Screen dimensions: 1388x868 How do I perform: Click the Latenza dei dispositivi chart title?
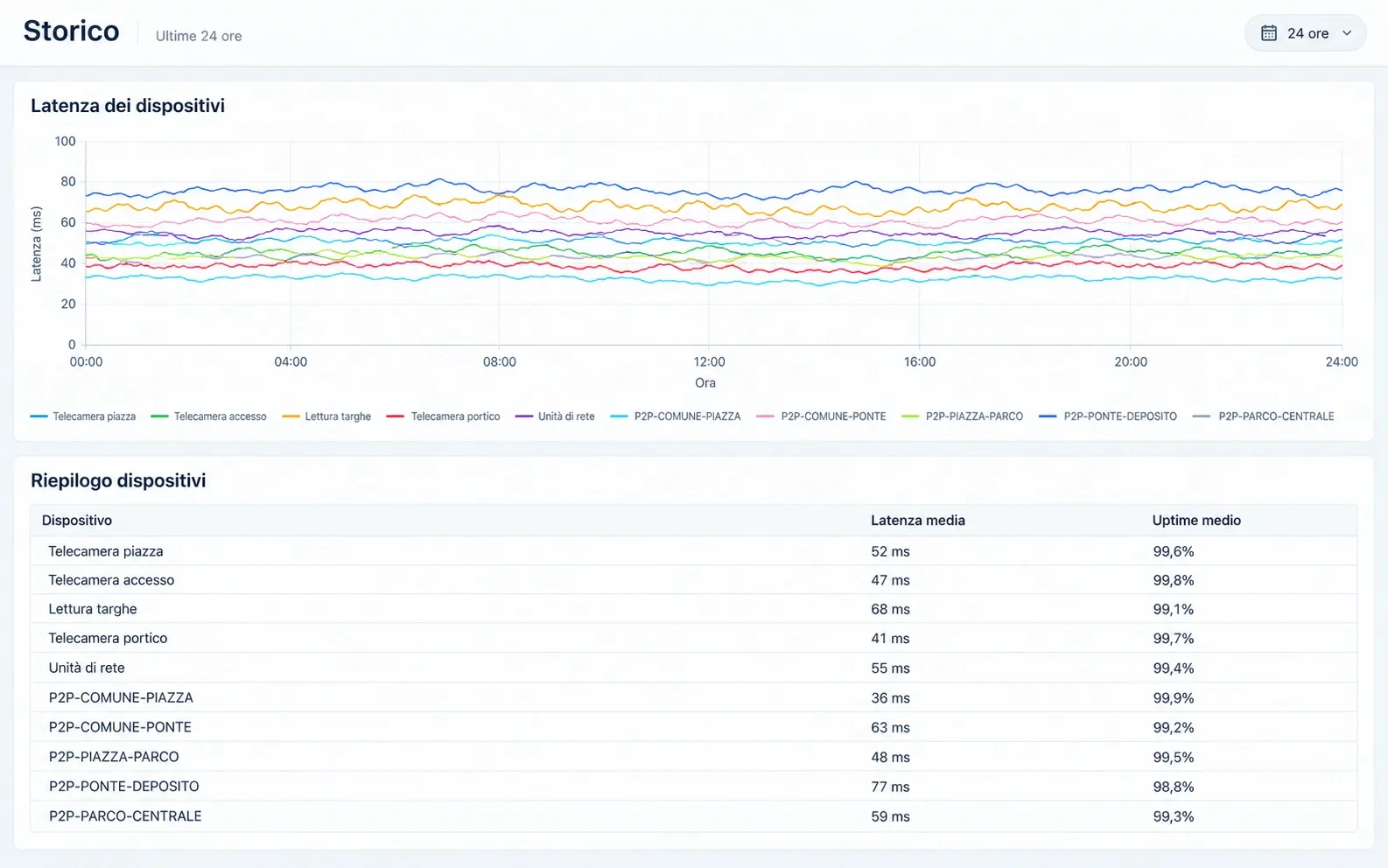click(128, 106)
